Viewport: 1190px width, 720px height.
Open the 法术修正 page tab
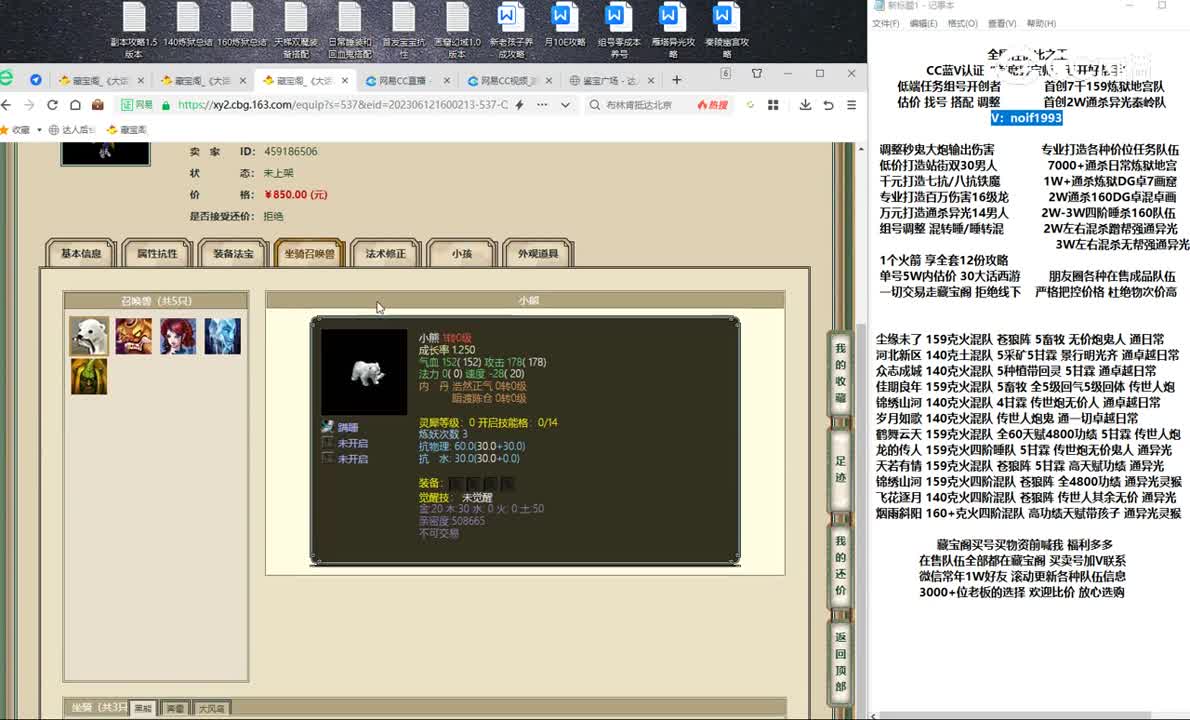click(x=386, y=253)
